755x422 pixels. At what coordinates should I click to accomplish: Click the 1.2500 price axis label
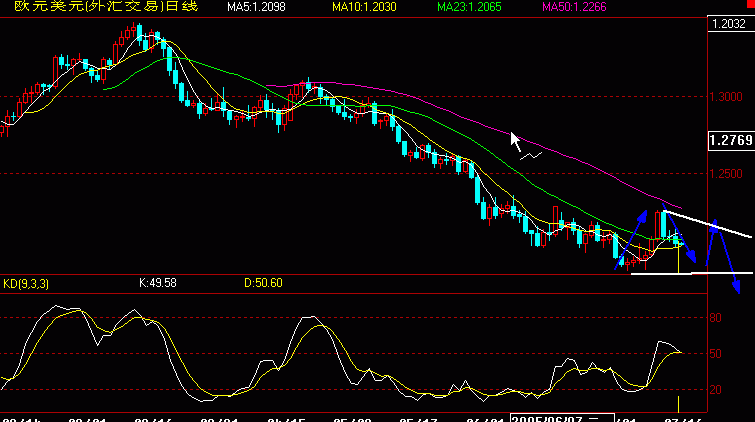pyautogui.click(x=726, y=173)
